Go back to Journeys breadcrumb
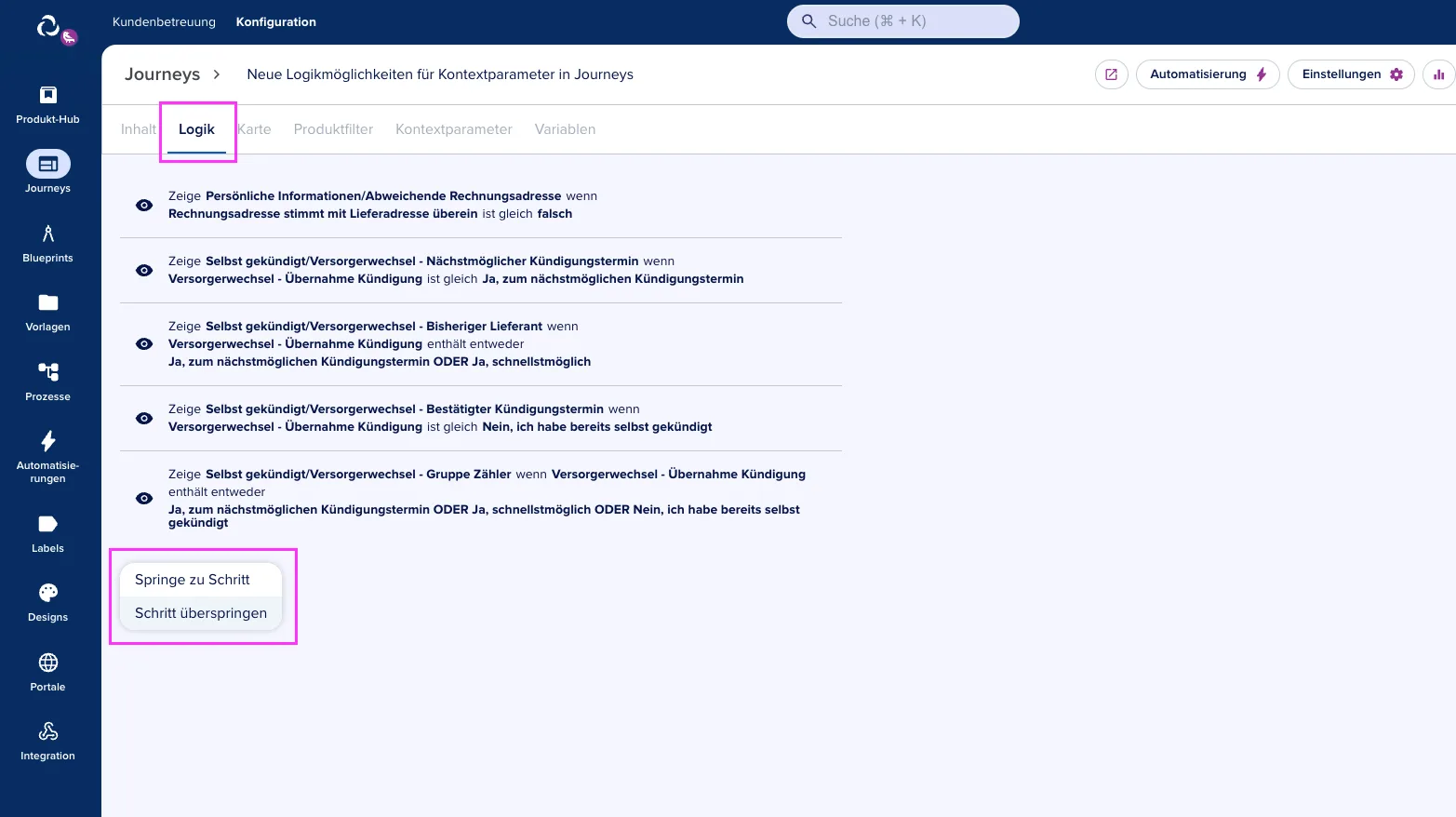The image size is (1456, 817). tap(162, 74)
